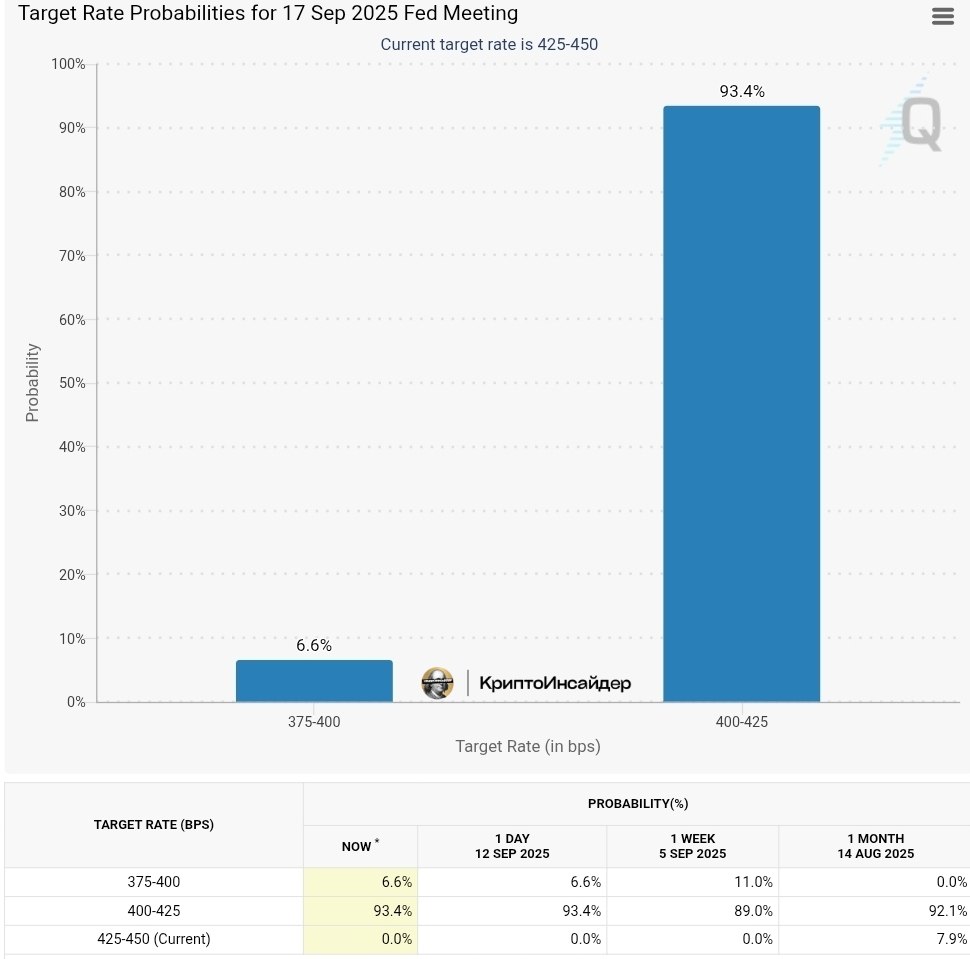
Task: Select the 400-425 table row label
Action: 154,911
